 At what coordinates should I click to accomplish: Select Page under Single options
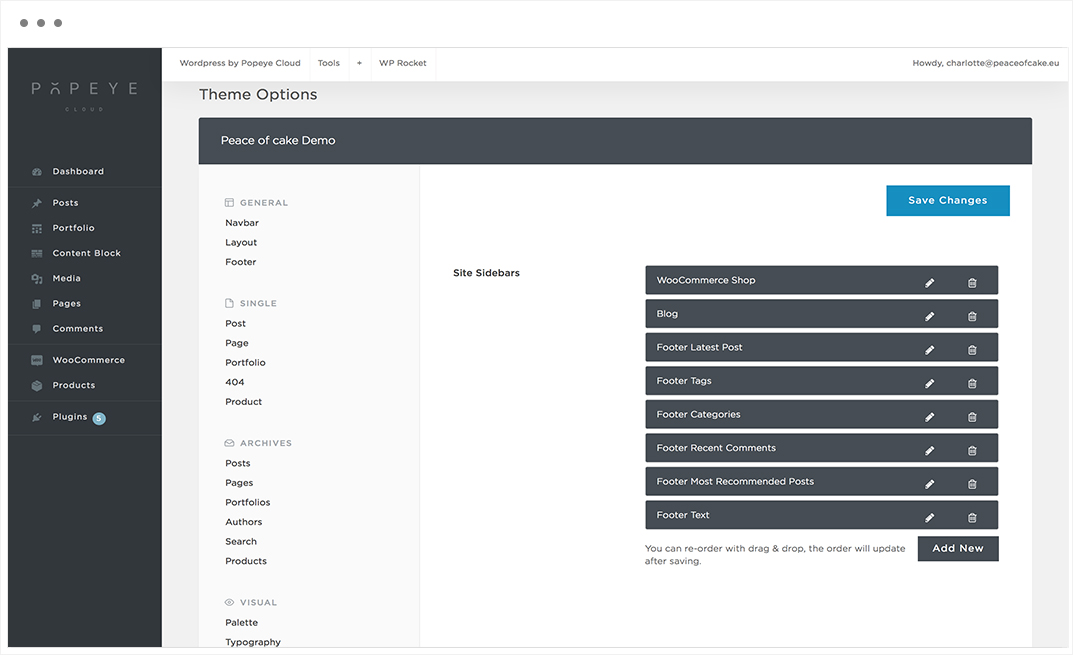(237, 344)
